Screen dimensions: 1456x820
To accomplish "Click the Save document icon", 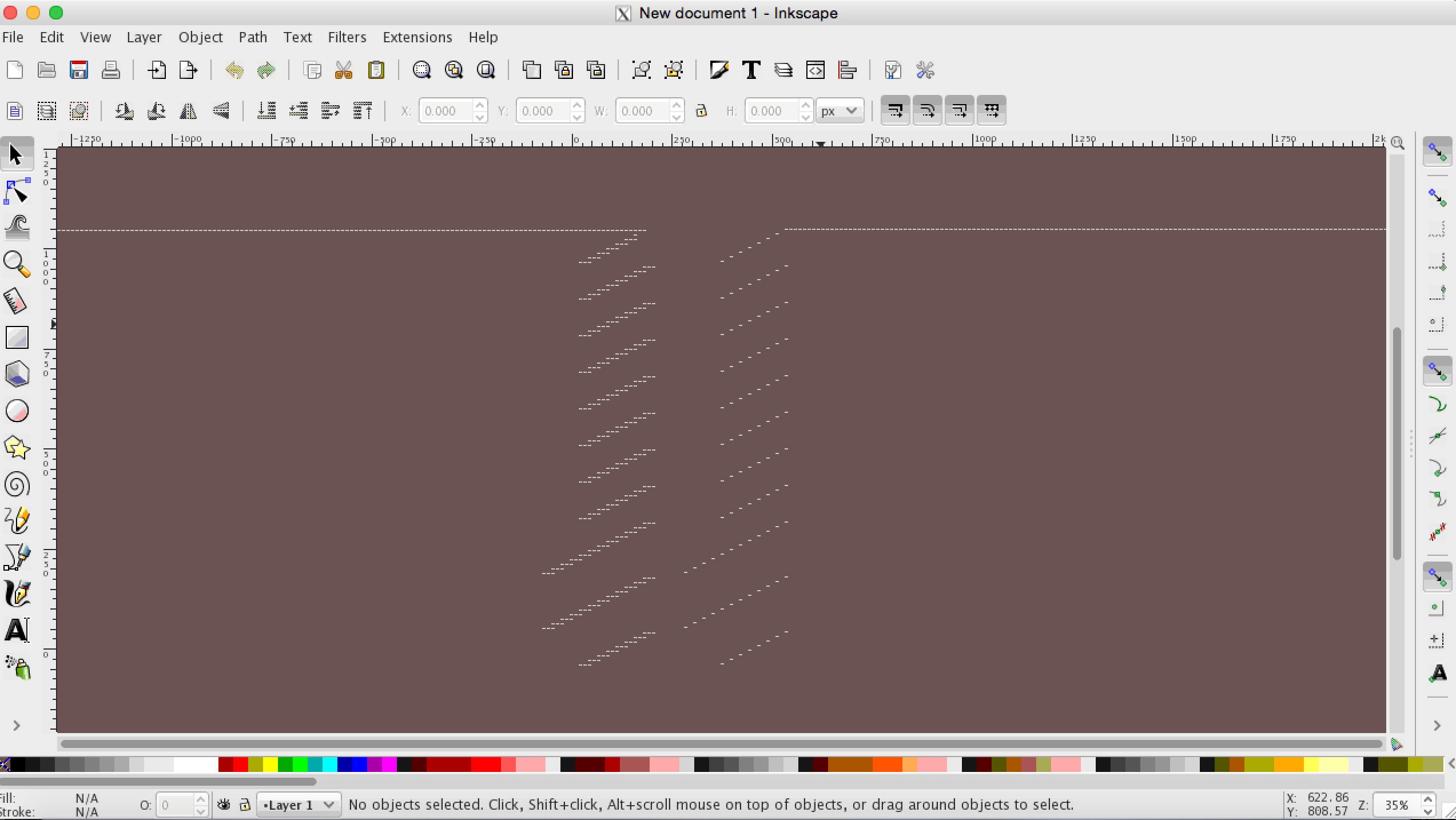I will (x=79, y=70).
